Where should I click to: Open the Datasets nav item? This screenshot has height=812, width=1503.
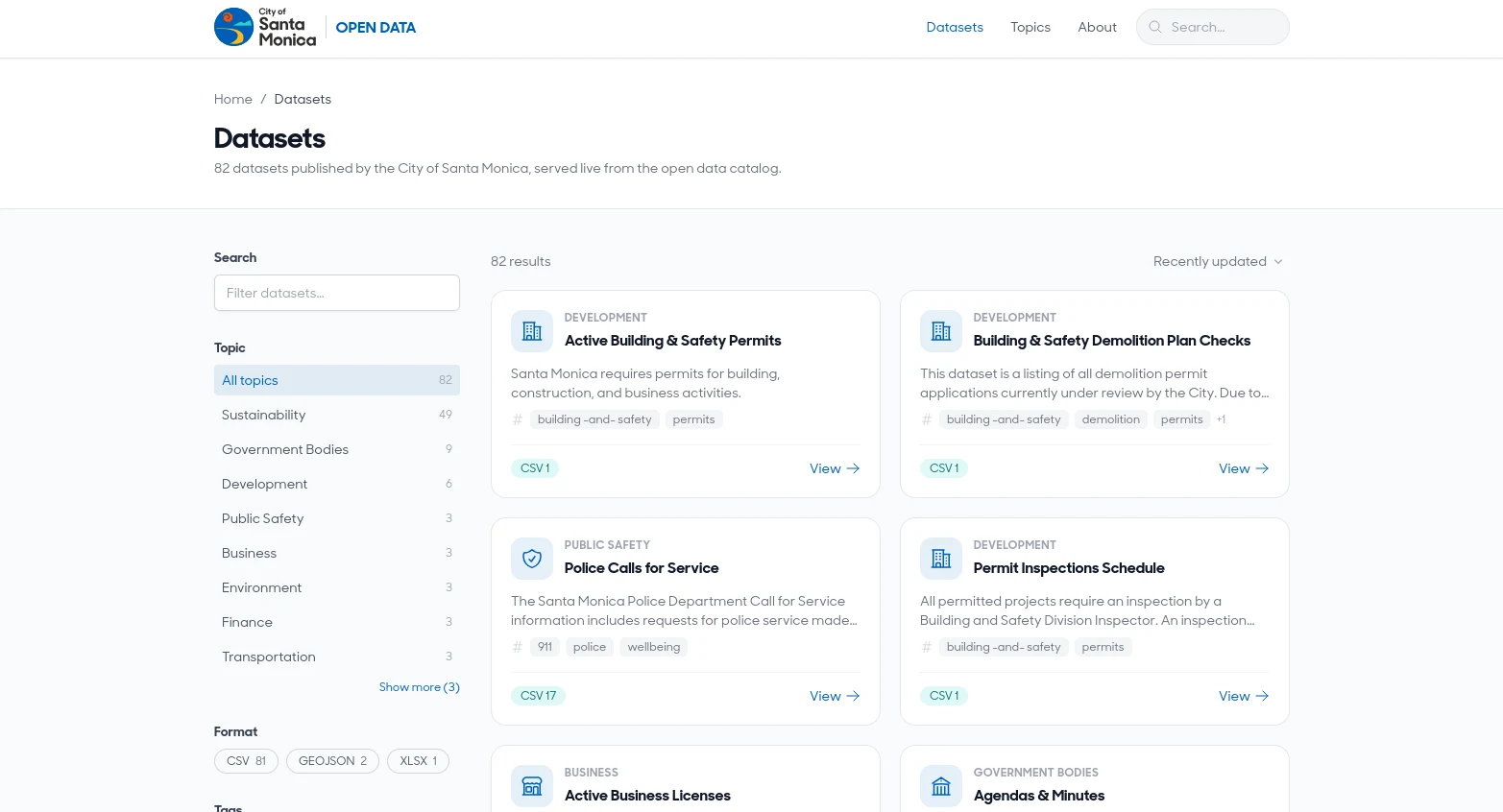pyautogui.click(x=955, y=27)
